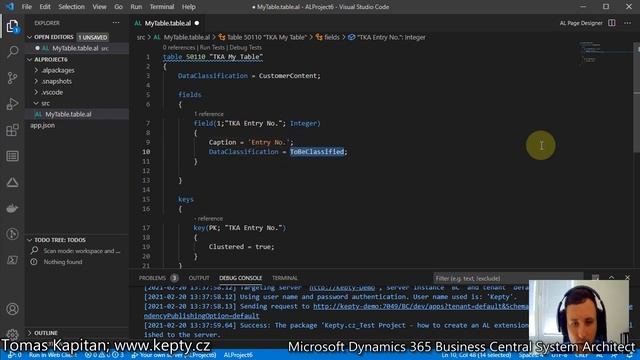Close the bottom panel with X icon

(627, 278)
